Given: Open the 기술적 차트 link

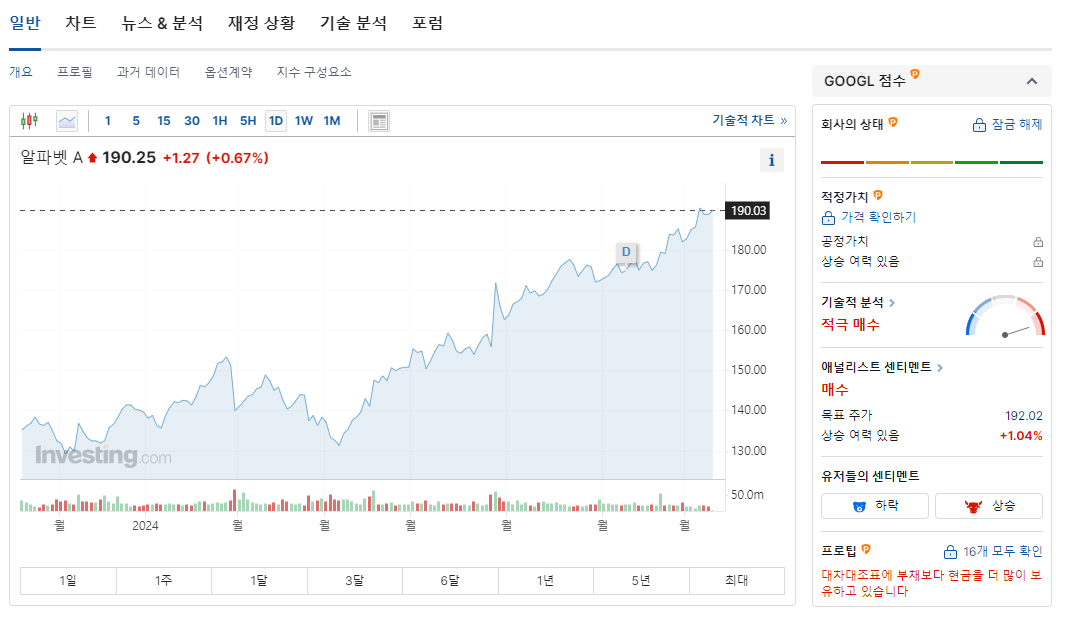Looking at the screenshot, I should click(x=750, y=120).
